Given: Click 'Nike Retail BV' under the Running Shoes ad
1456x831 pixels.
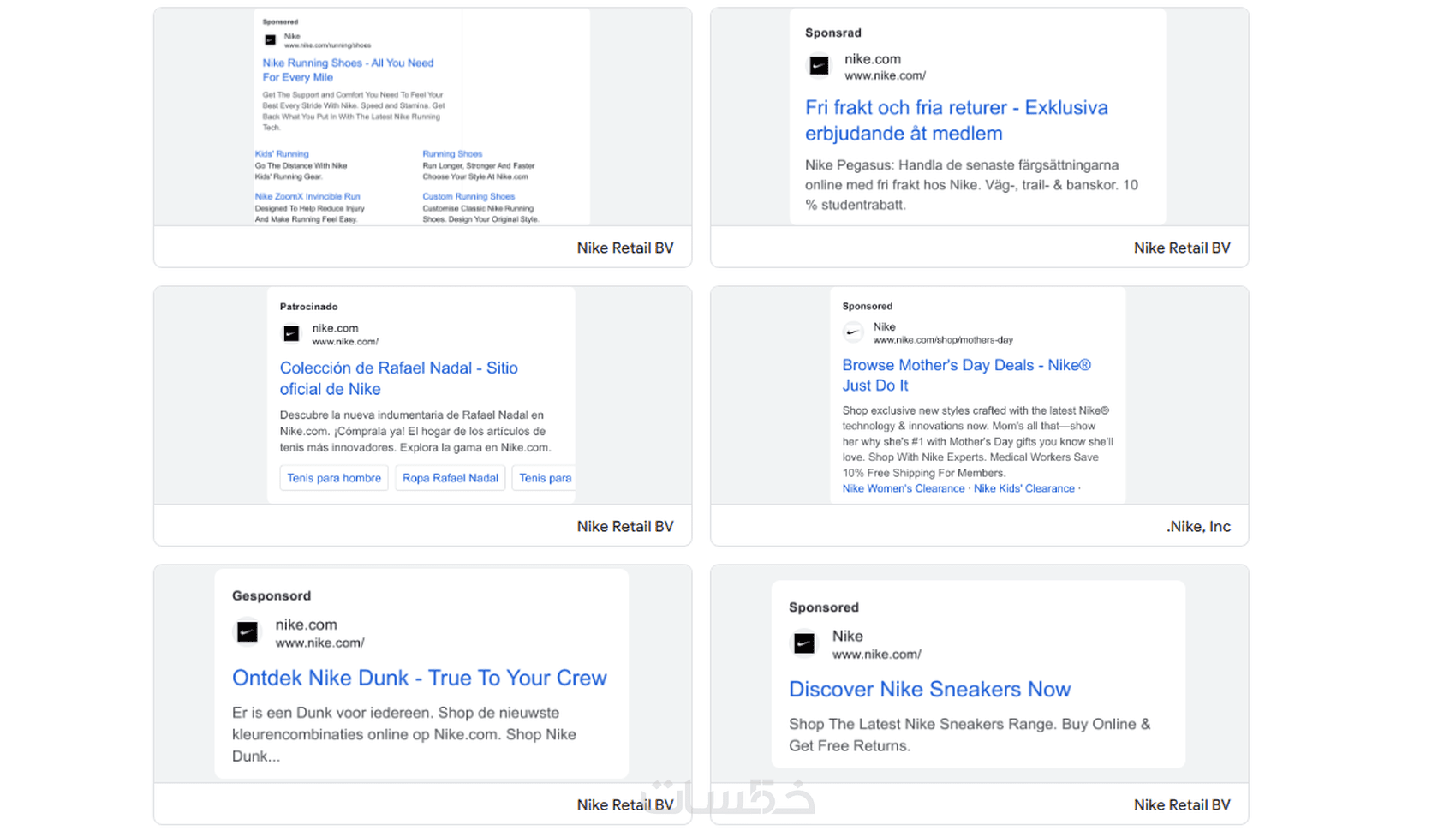Looking at the screenshot, I should coord(625,248).
